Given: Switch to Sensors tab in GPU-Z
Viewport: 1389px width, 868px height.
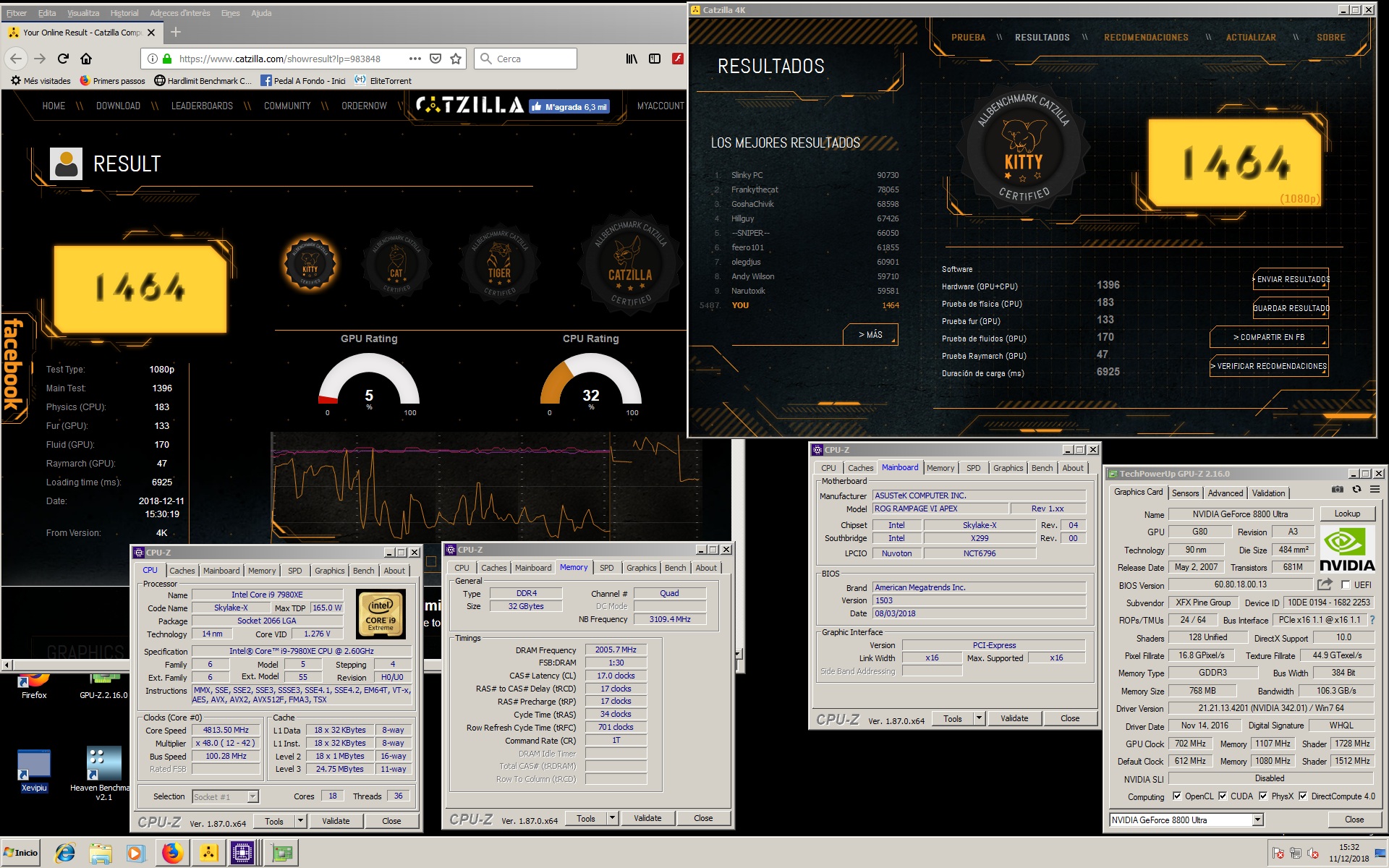Looking at the screenshot, I should coord(1185,493).
